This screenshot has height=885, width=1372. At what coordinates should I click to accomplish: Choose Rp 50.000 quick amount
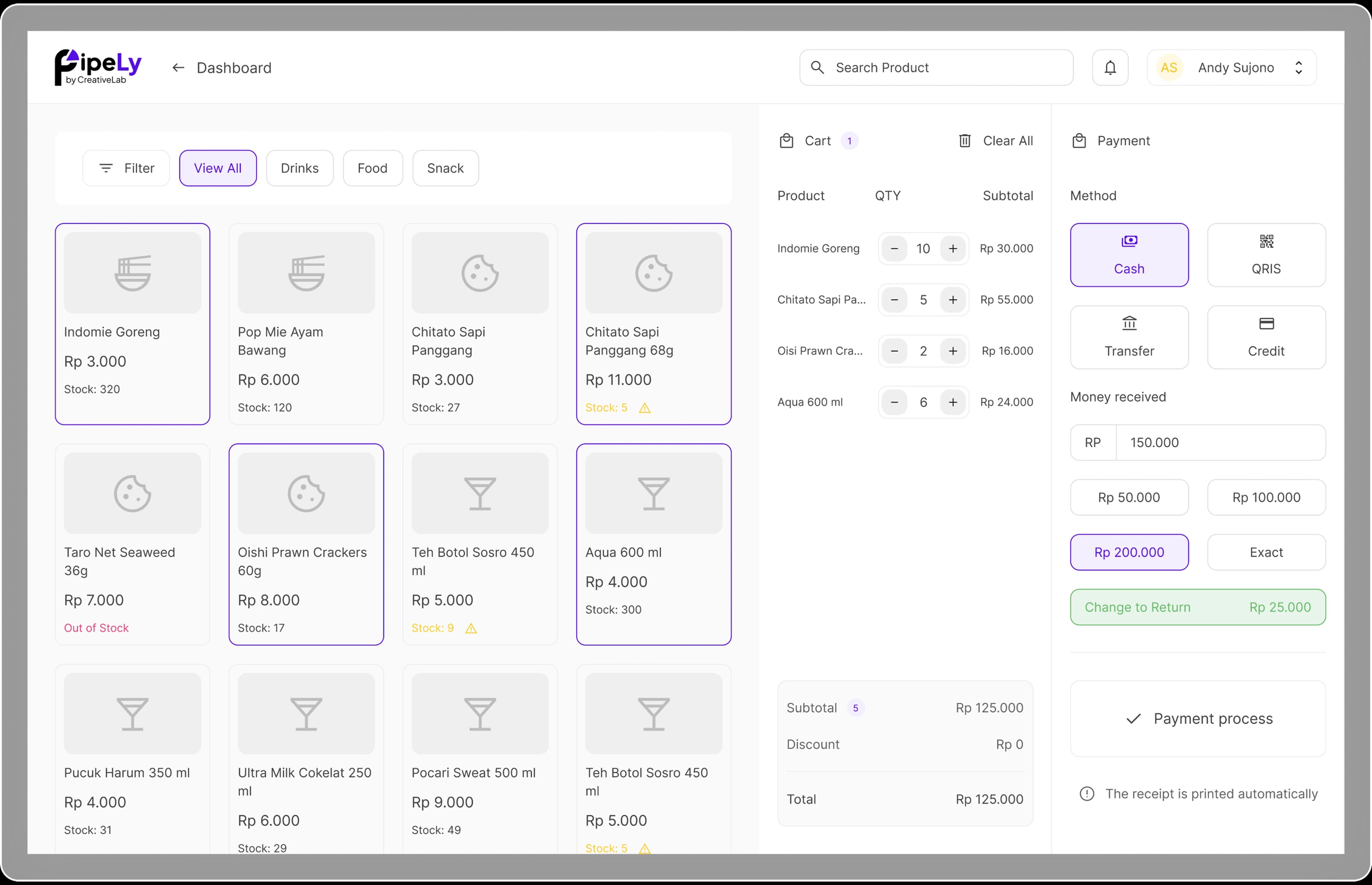pyautogui.click(x=1129, y=497)
